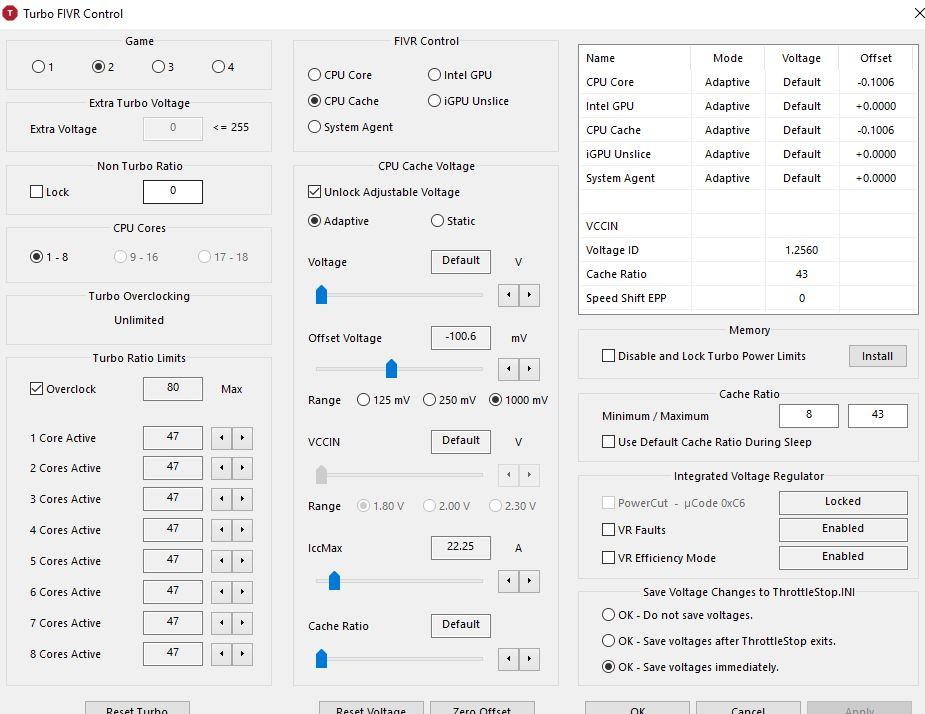Check Disable and Lock Turbo Power Limits

point(608,356)
